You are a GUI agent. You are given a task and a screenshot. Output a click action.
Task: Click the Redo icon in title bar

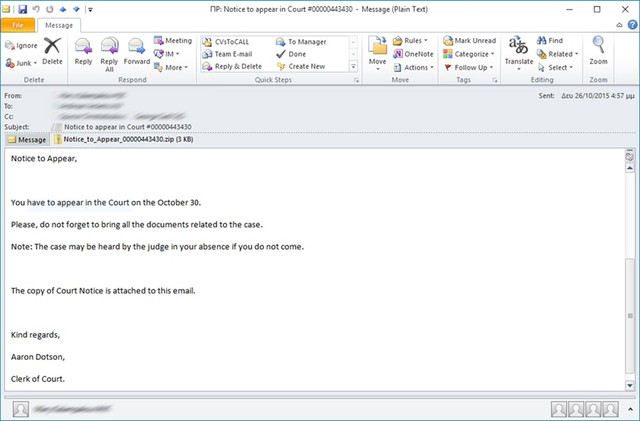pos(50,9)
